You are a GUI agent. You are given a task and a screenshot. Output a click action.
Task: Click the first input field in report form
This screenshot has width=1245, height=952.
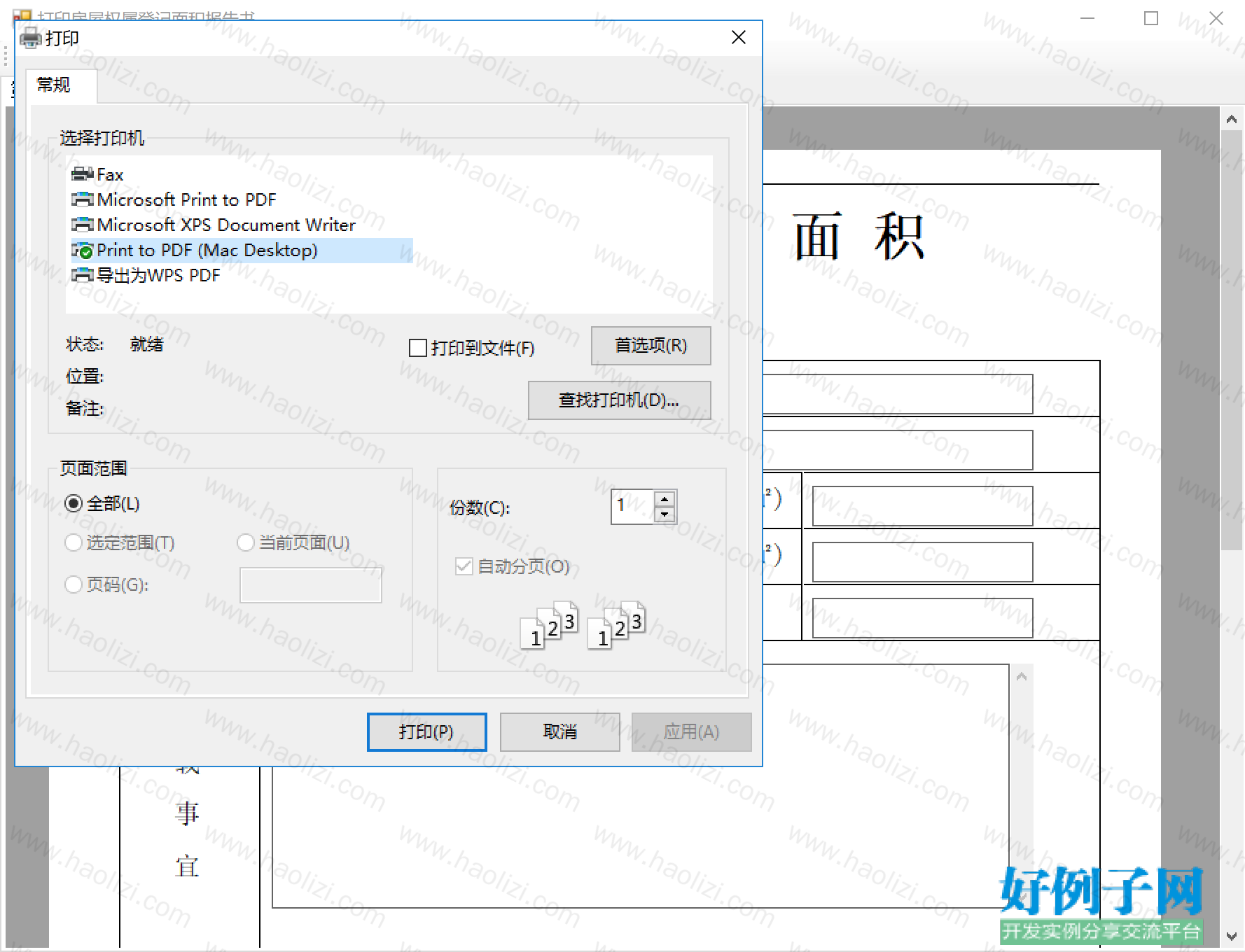tap(898, 394)
